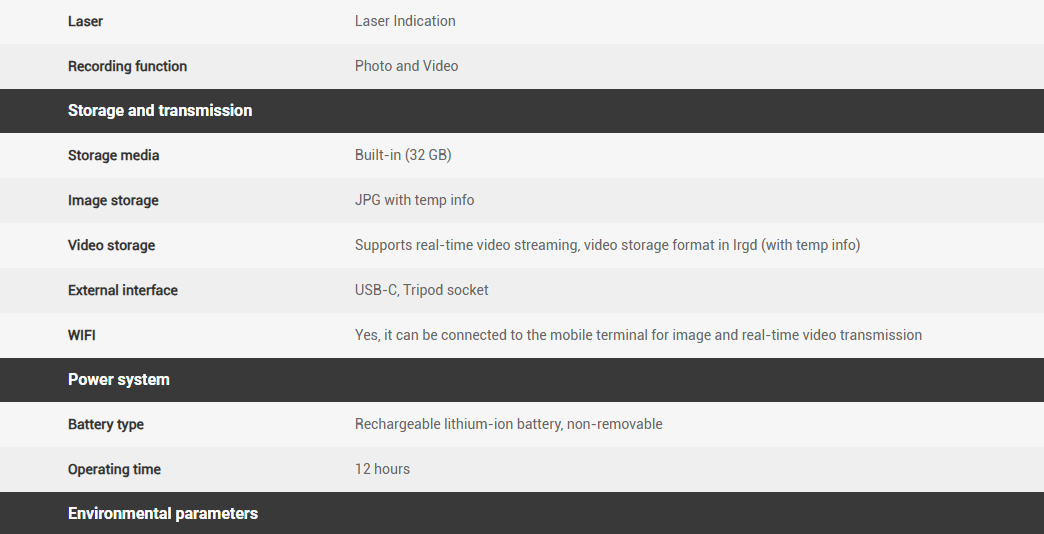Image resolution: width=1044 pixels, height=534 pixels.
Task: Select the 'Laser' row label
Action: click(86, 21)
